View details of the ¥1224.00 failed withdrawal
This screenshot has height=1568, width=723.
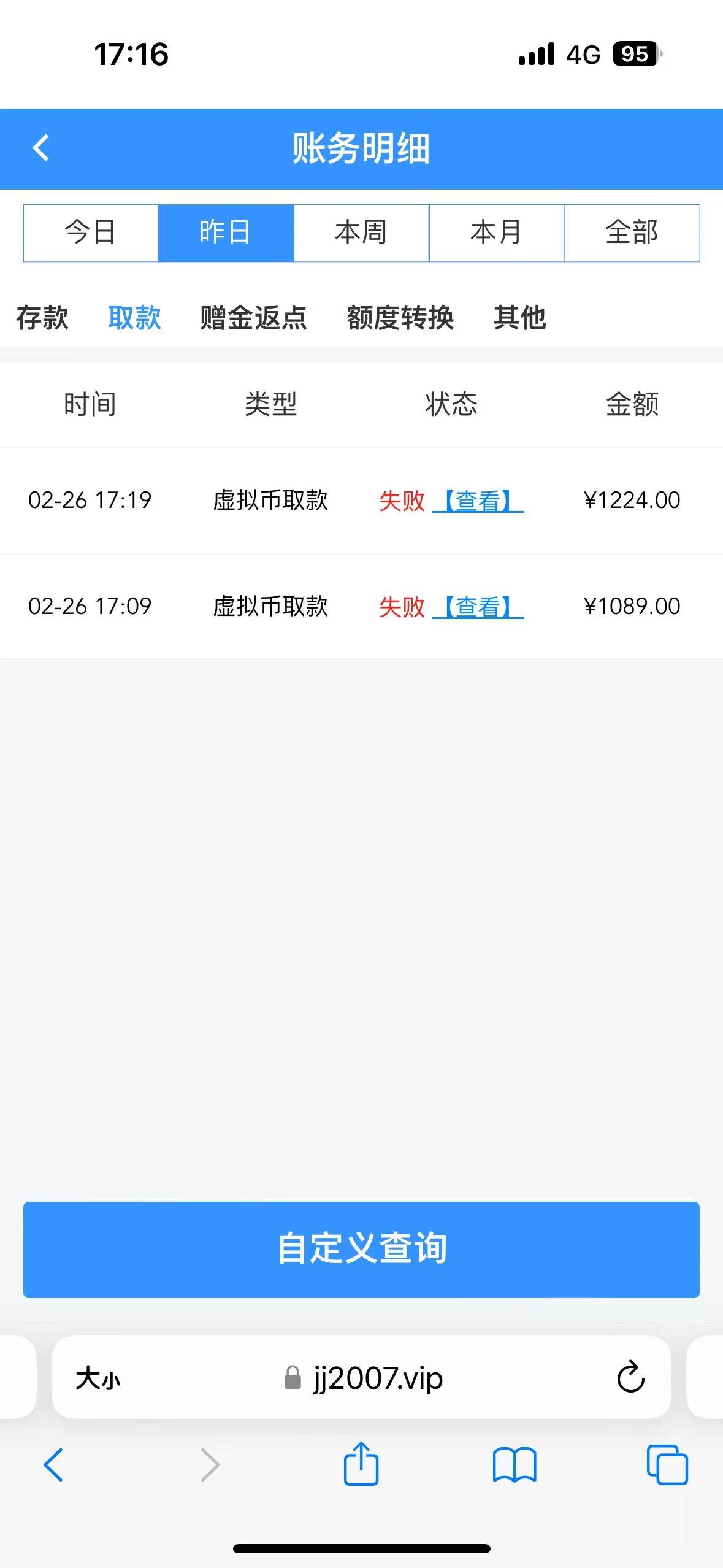point(478,501)
